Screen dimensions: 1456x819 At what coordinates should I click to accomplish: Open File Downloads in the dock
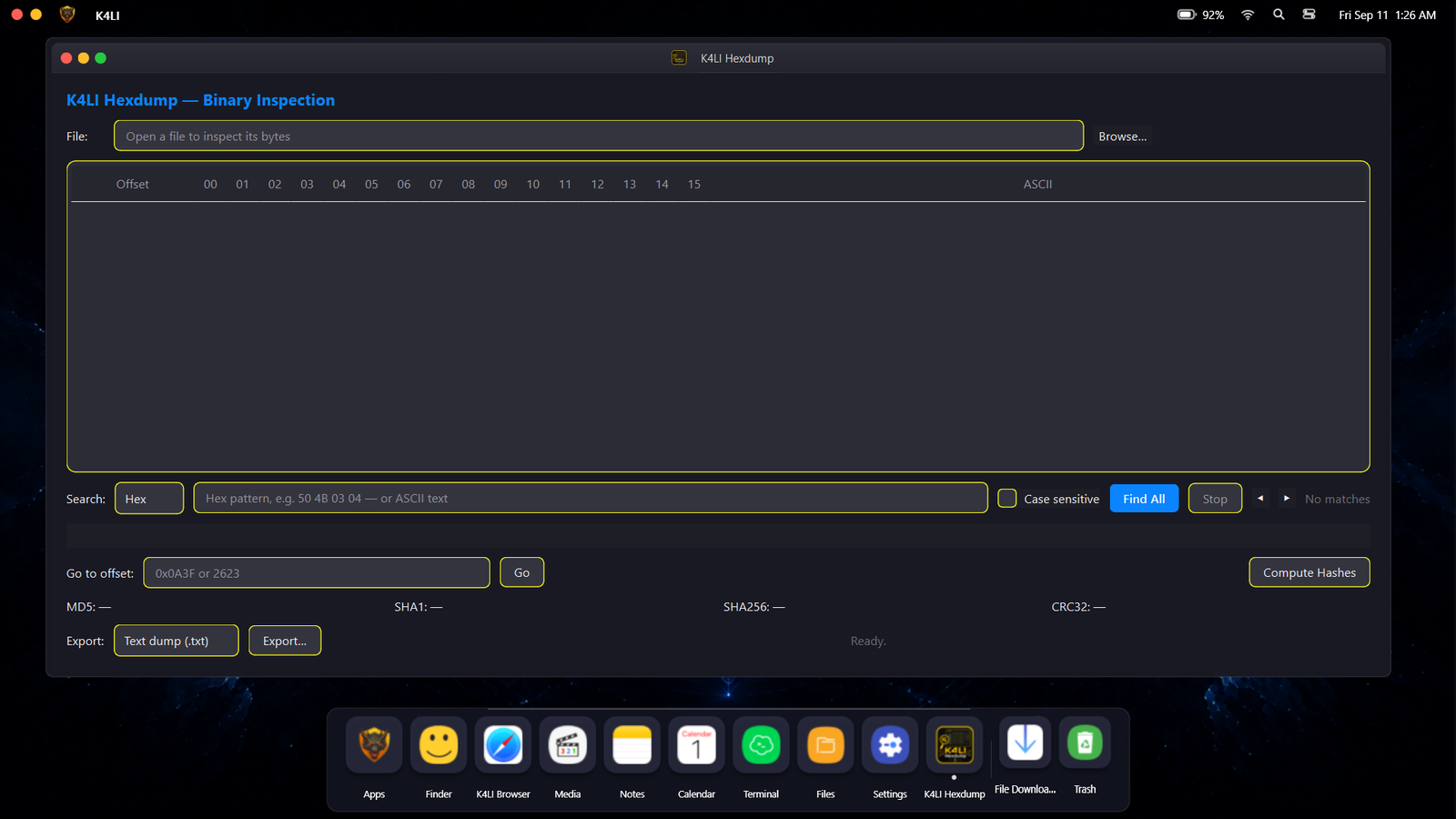pos(1026,743)
